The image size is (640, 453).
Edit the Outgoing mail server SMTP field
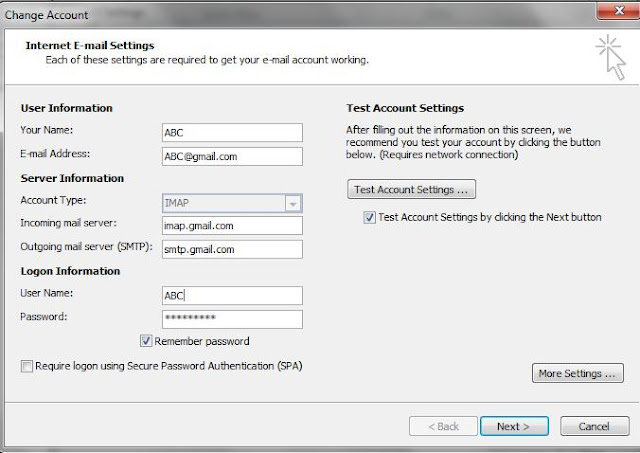click(x=232, y=249)
